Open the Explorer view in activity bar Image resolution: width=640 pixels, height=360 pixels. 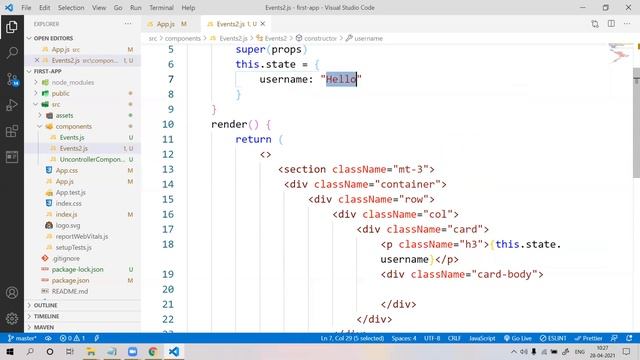click(x=12, y=27)
